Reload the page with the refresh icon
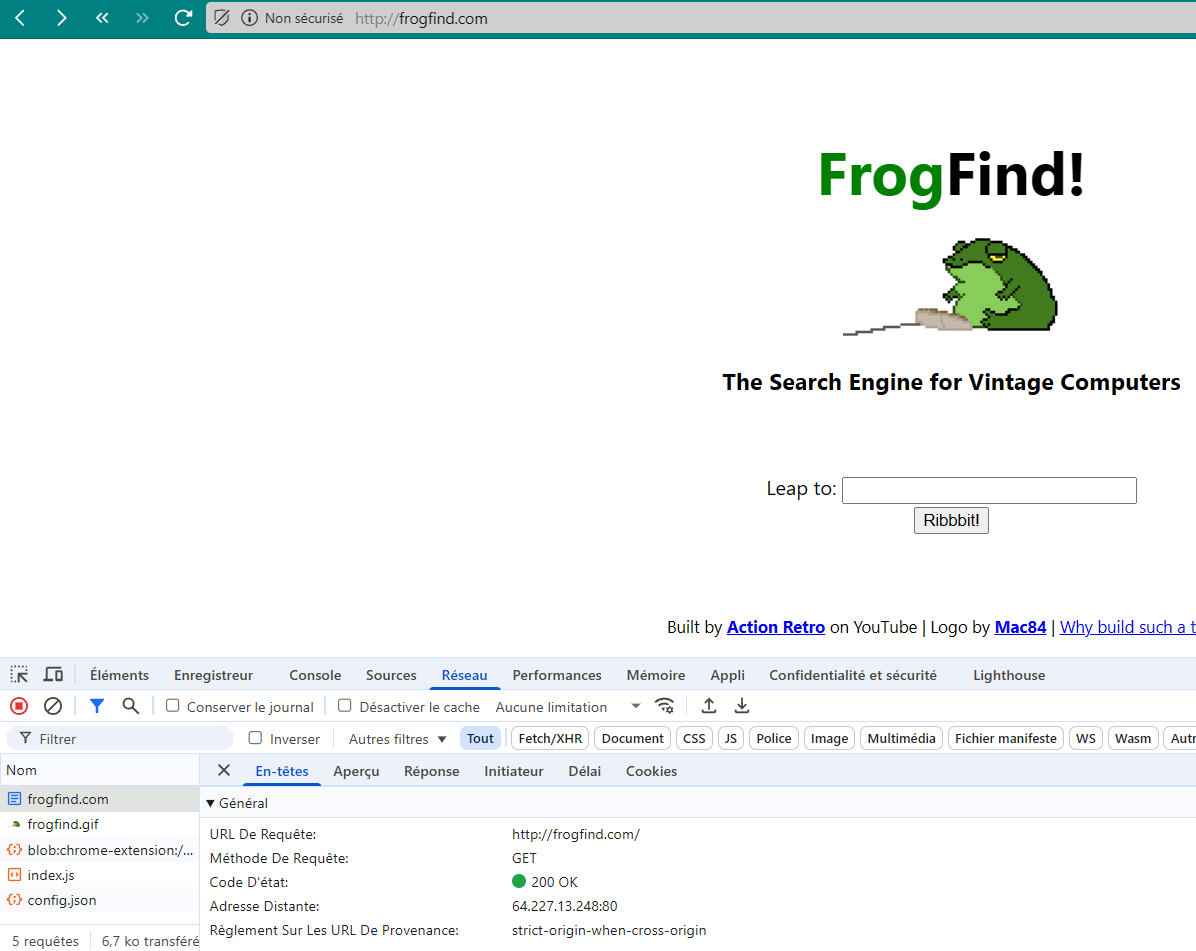Screen dimensions: 1196x951 tap(183, 18)
